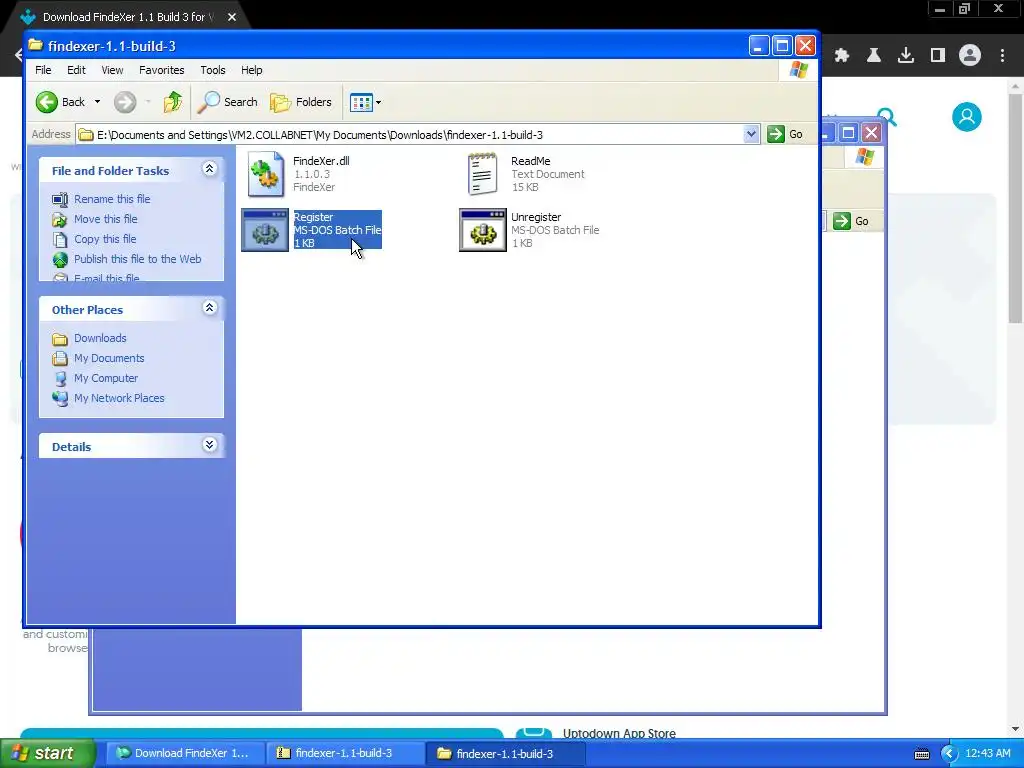Click the Chrome labs flask icon
This screenshot has height=768, width=1024.
[x=874, y=56]
